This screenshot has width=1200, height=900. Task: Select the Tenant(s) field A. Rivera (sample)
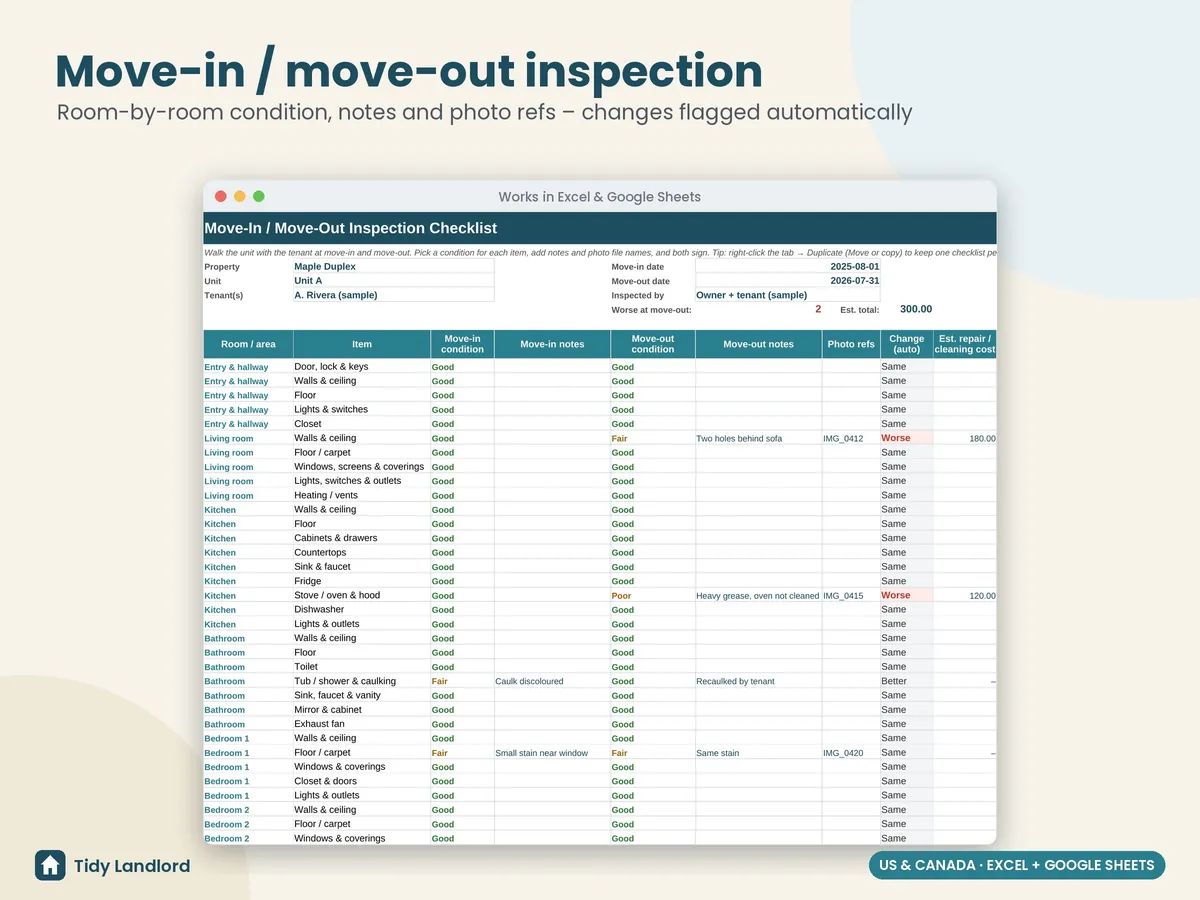tap(393, 295)
